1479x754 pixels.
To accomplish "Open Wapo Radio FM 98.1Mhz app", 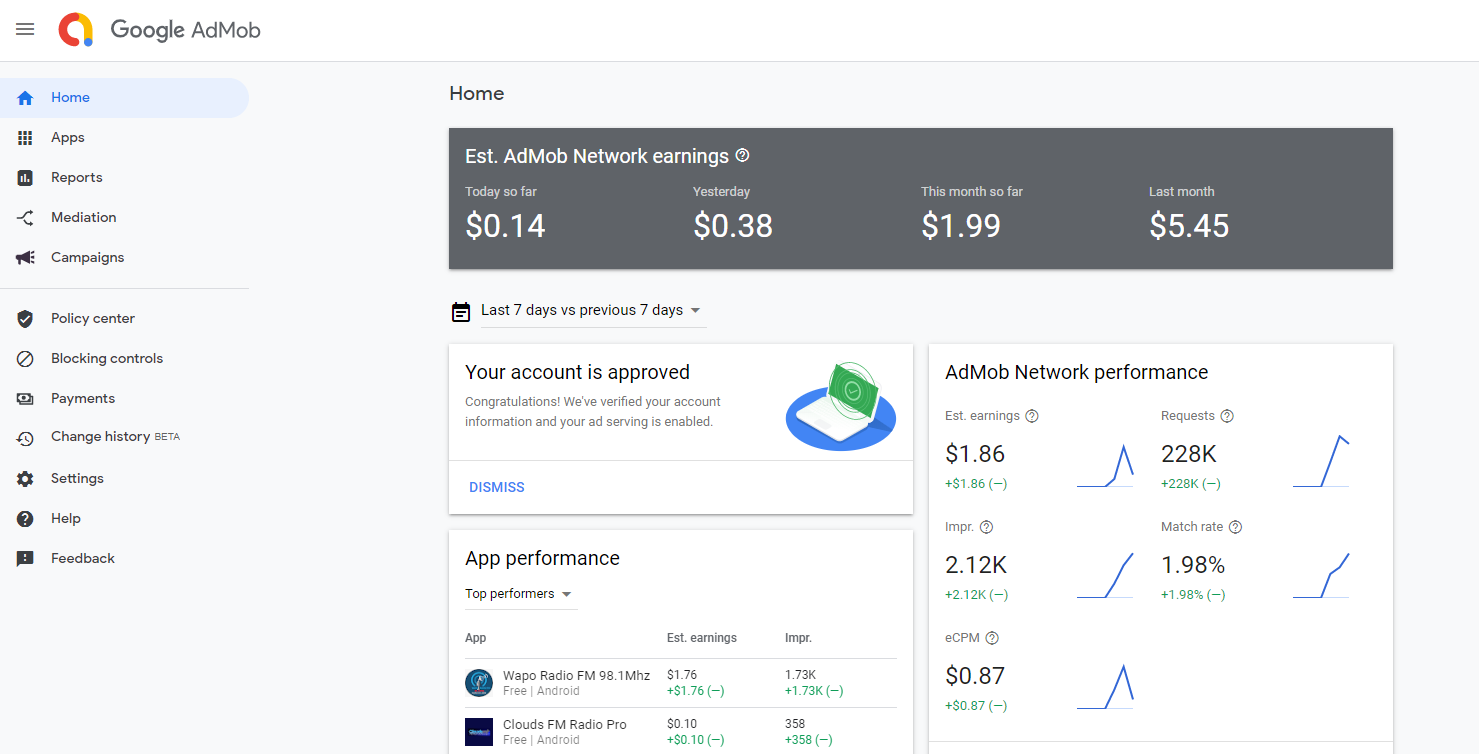I will [x=576, y=675].
